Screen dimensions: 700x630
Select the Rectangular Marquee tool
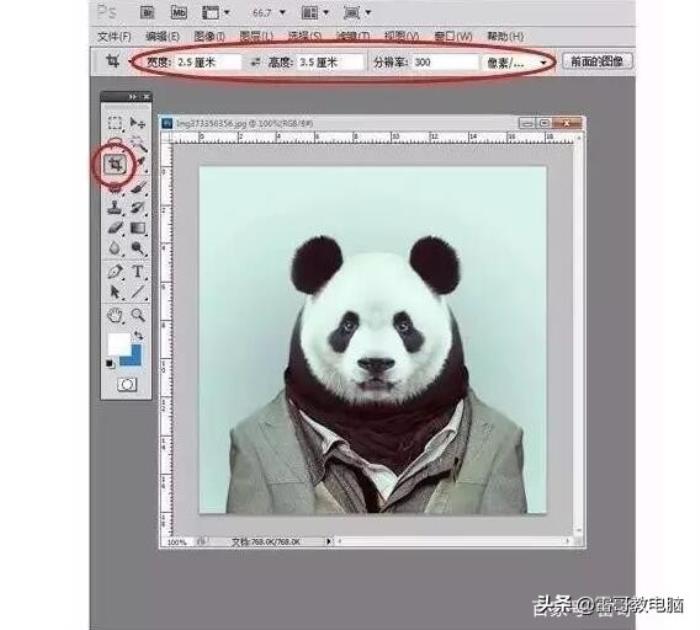(x=116, y=122)
